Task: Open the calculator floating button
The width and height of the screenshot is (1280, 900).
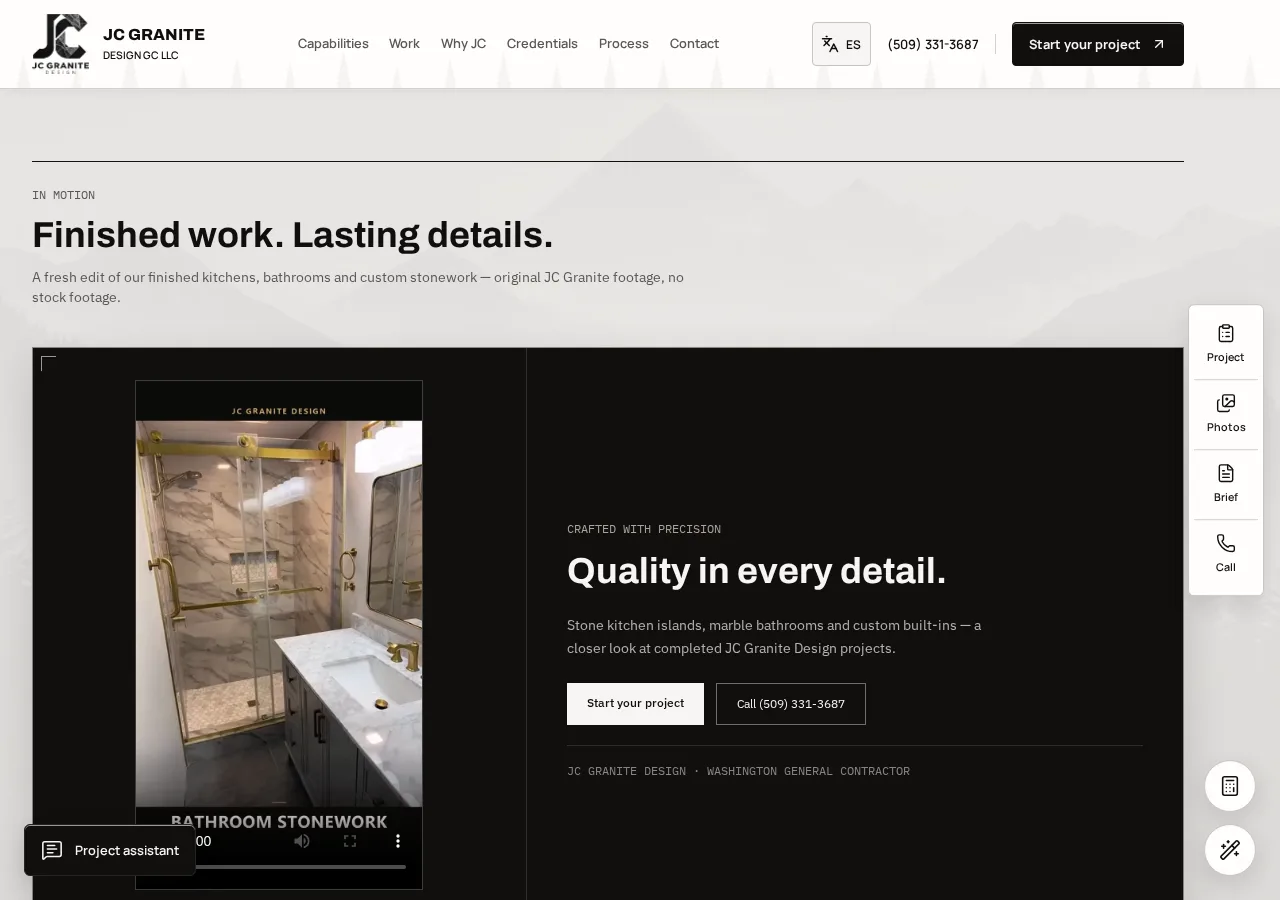Action: (1230, 786)
